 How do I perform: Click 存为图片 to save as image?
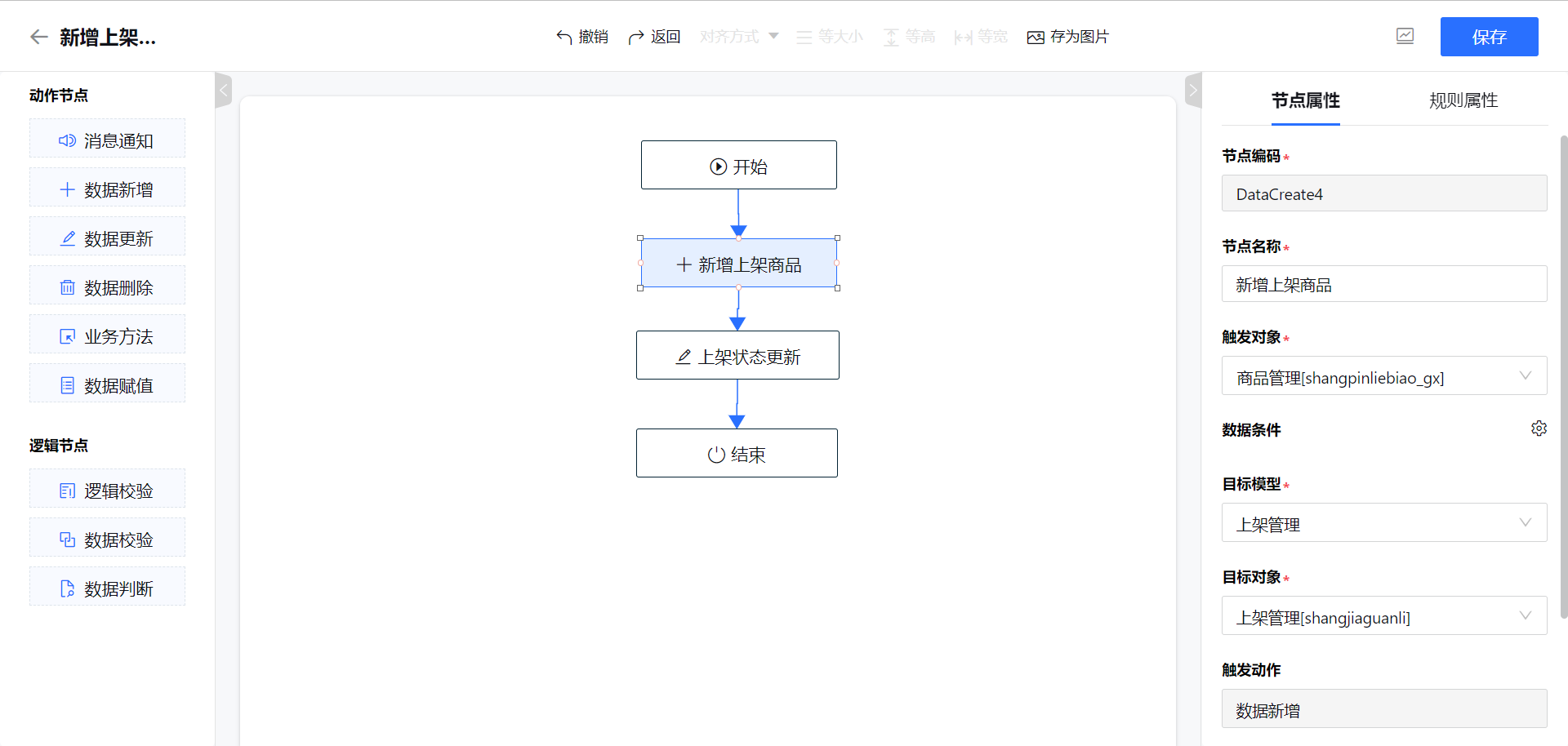pyautogui.click(x=1068, y=37)
